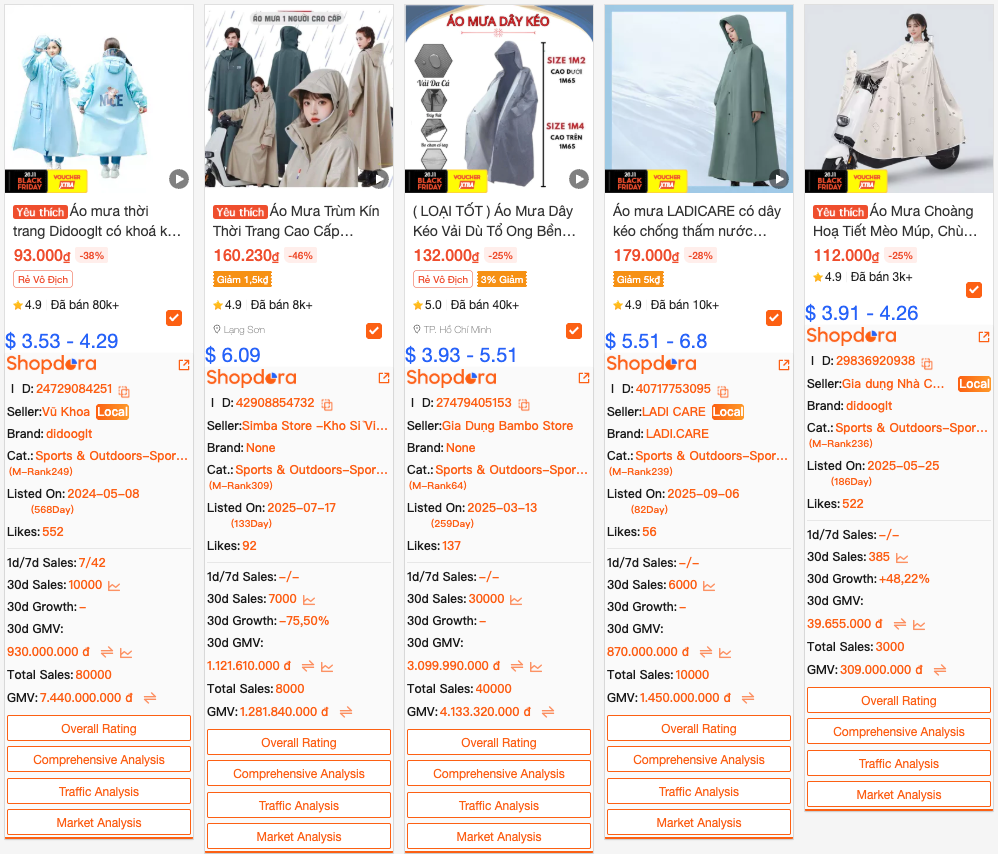Open GMV trend chart beside 39.655.000 đ
The height and width of the screenshot is (854, 998).
tap(919, 624)
